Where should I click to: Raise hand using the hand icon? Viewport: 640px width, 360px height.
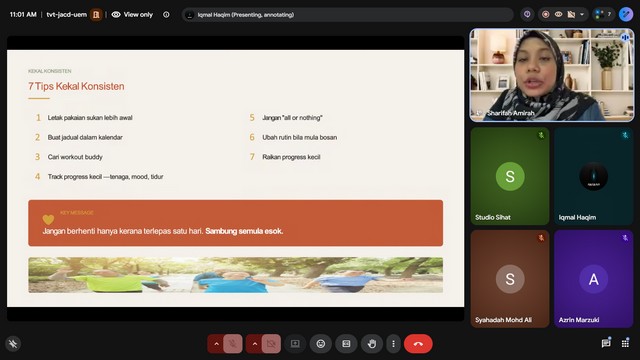371,344
